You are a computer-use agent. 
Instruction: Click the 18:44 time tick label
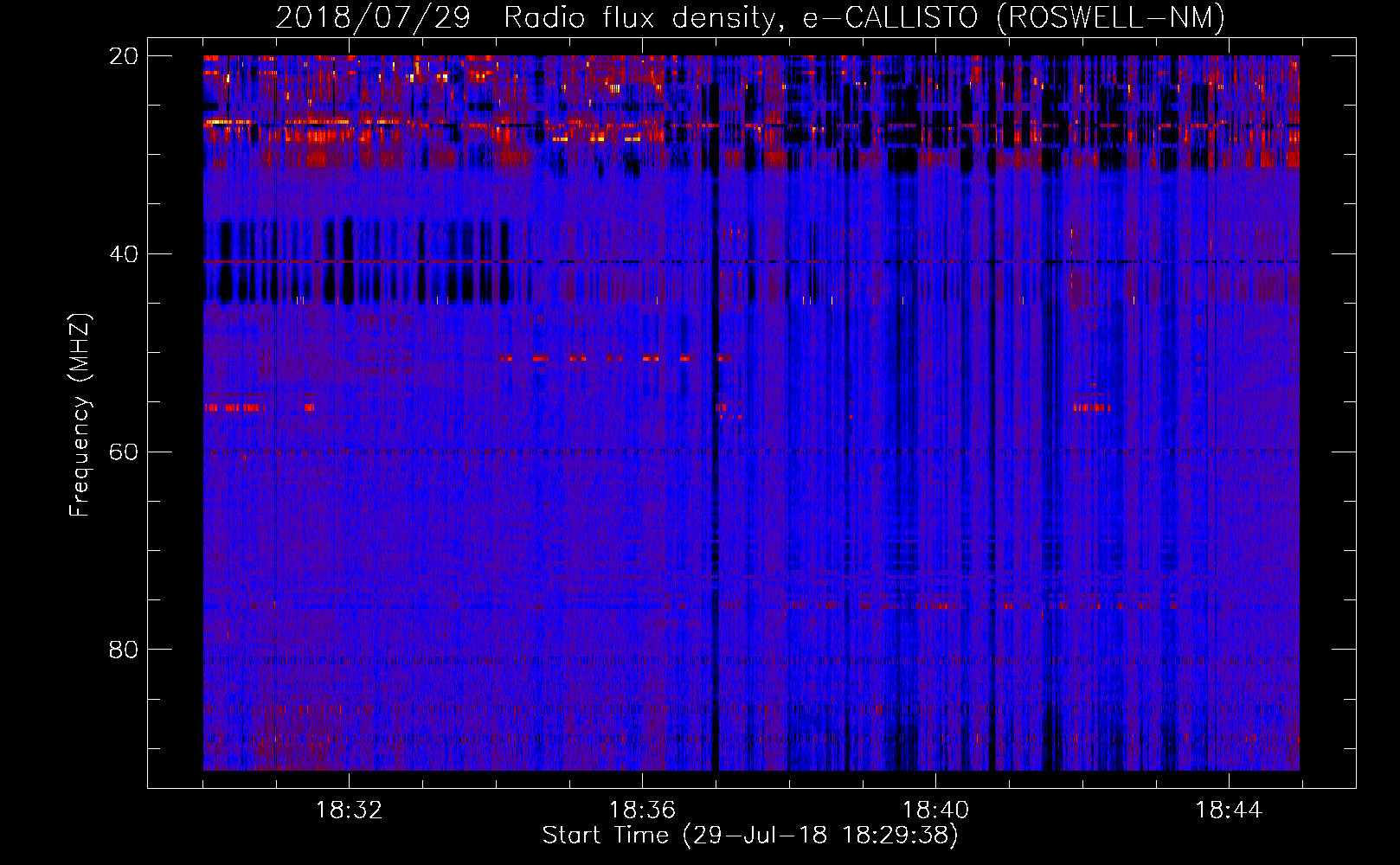pos(1229,811)
